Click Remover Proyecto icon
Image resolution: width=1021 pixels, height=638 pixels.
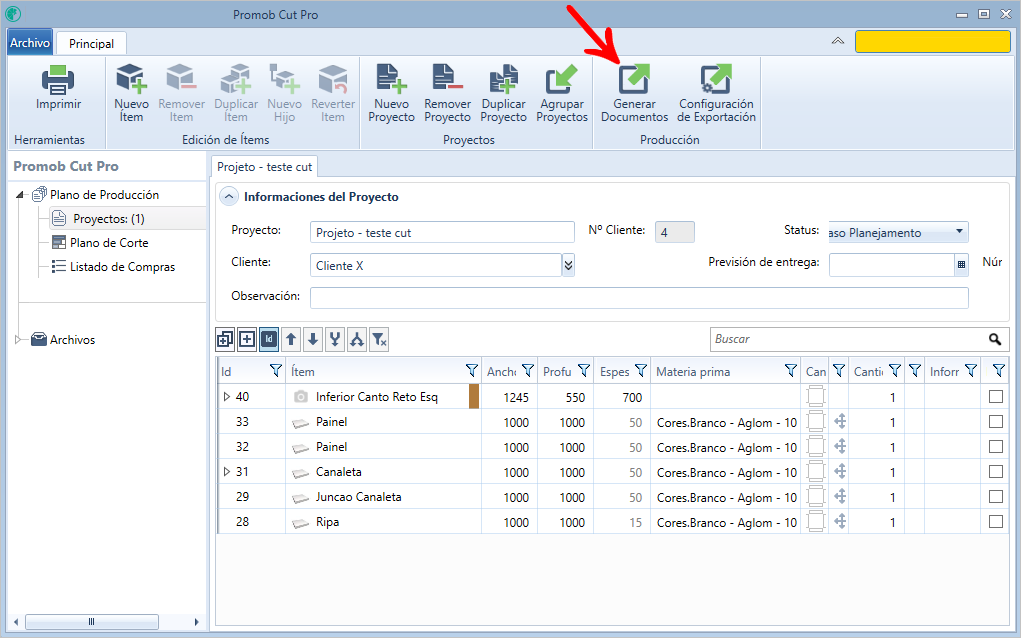point(447,77)
